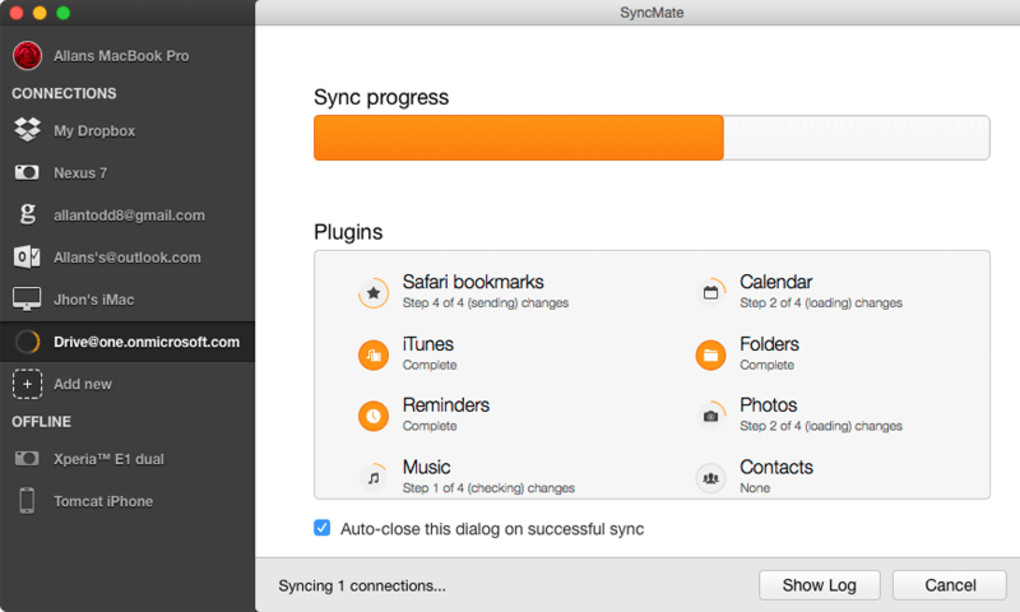Cancel the sync in progress
1020x612 pixels.
click(x=949, y=585)
